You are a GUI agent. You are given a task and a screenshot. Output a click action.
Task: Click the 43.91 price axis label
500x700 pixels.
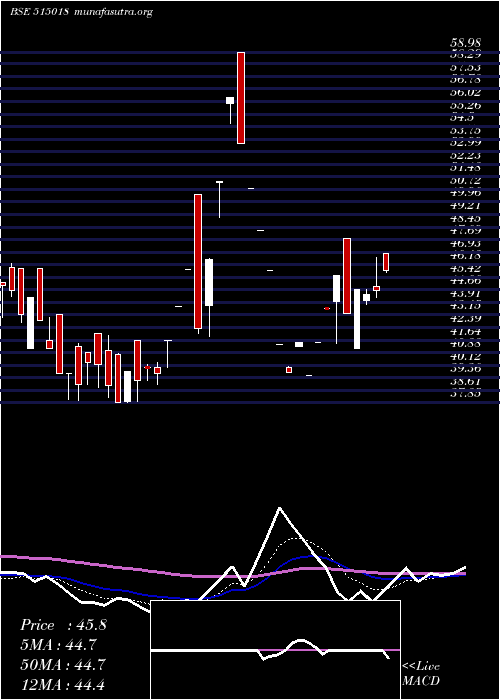point(465,294)
